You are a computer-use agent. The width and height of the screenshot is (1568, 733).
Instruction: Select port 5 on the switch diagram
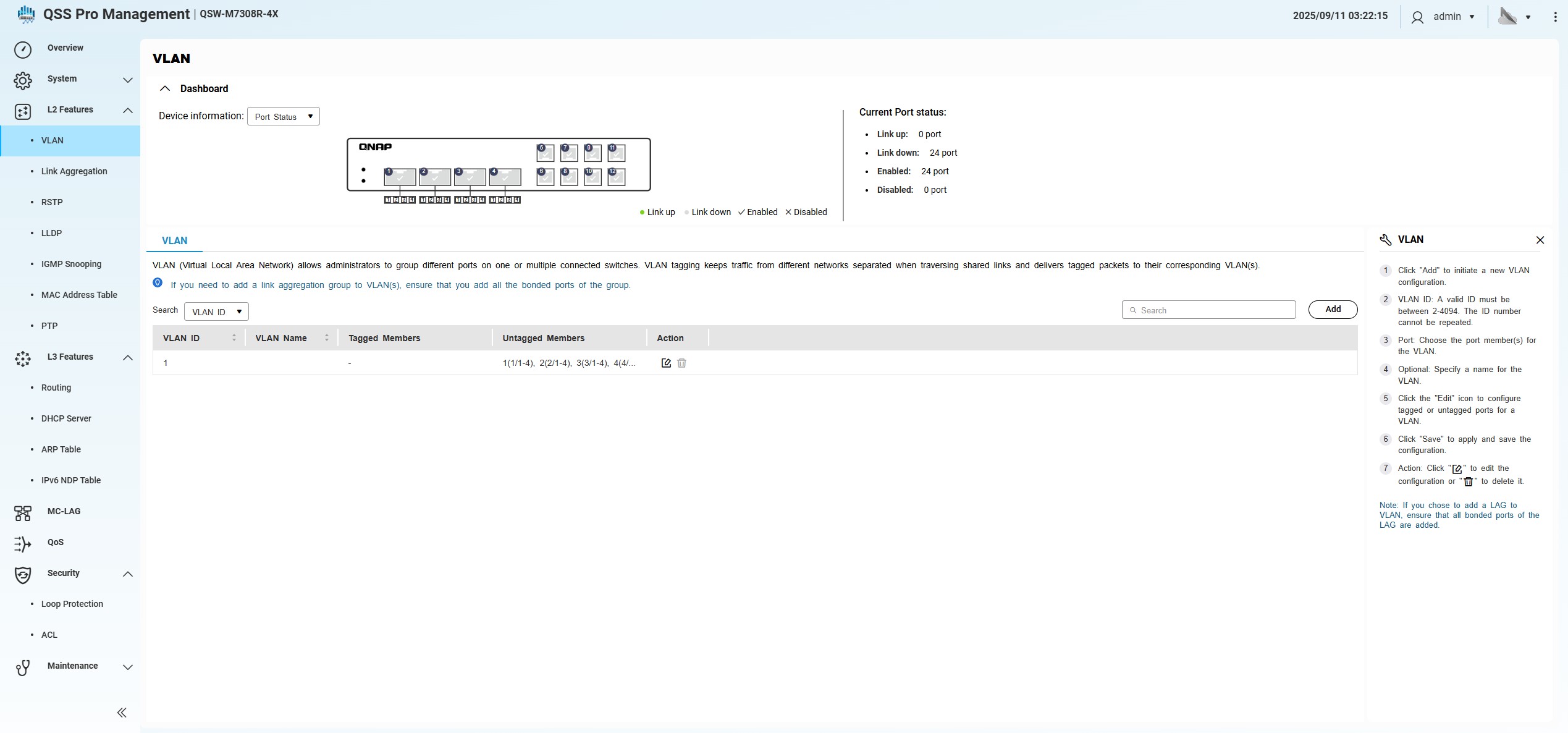[x=546, y=153]
